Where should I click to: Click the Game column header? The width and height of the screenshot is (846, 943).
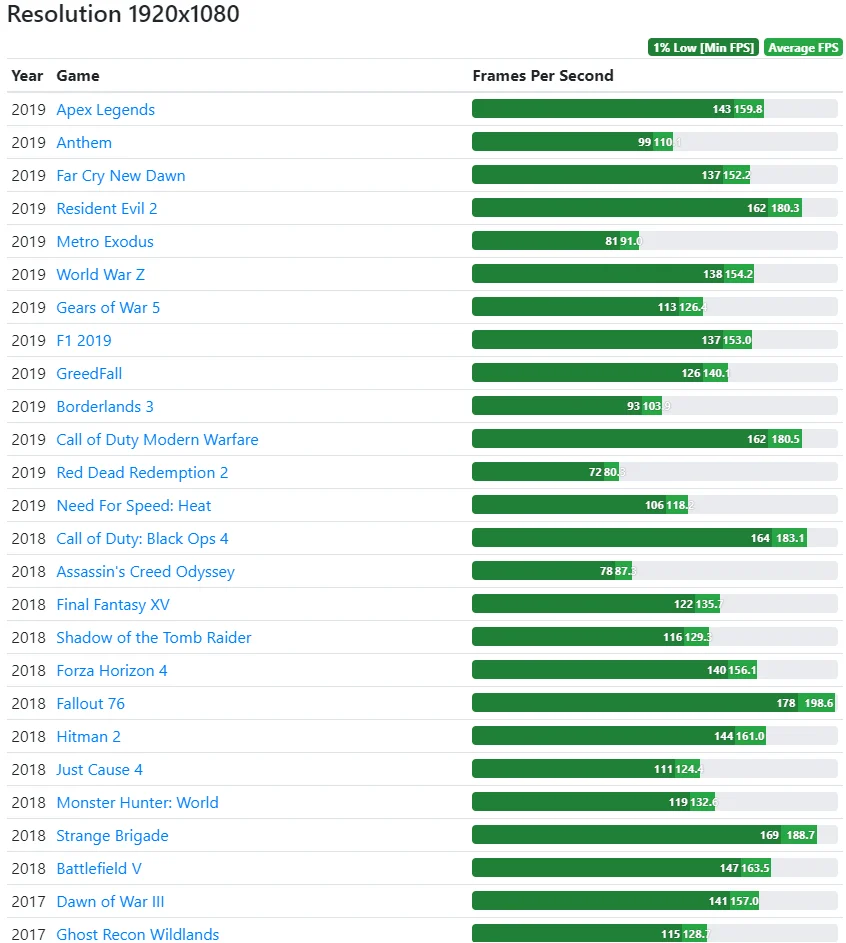[78, 76]
